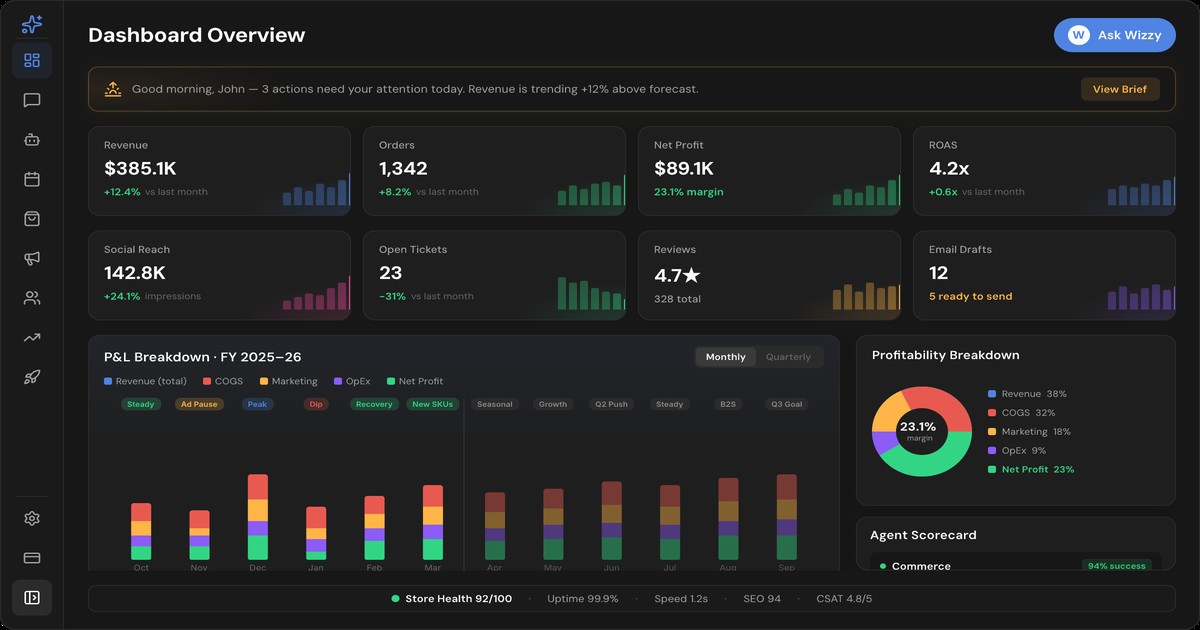Toggle the COGS legend item in P&L chart

click(x=222, y=381)
